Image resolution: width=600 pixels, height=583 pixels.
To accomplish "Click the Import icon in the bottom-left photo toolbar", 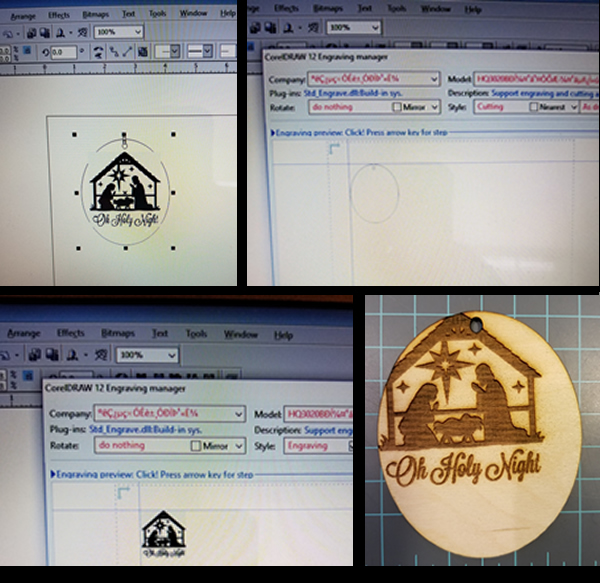I will (35, 355).
